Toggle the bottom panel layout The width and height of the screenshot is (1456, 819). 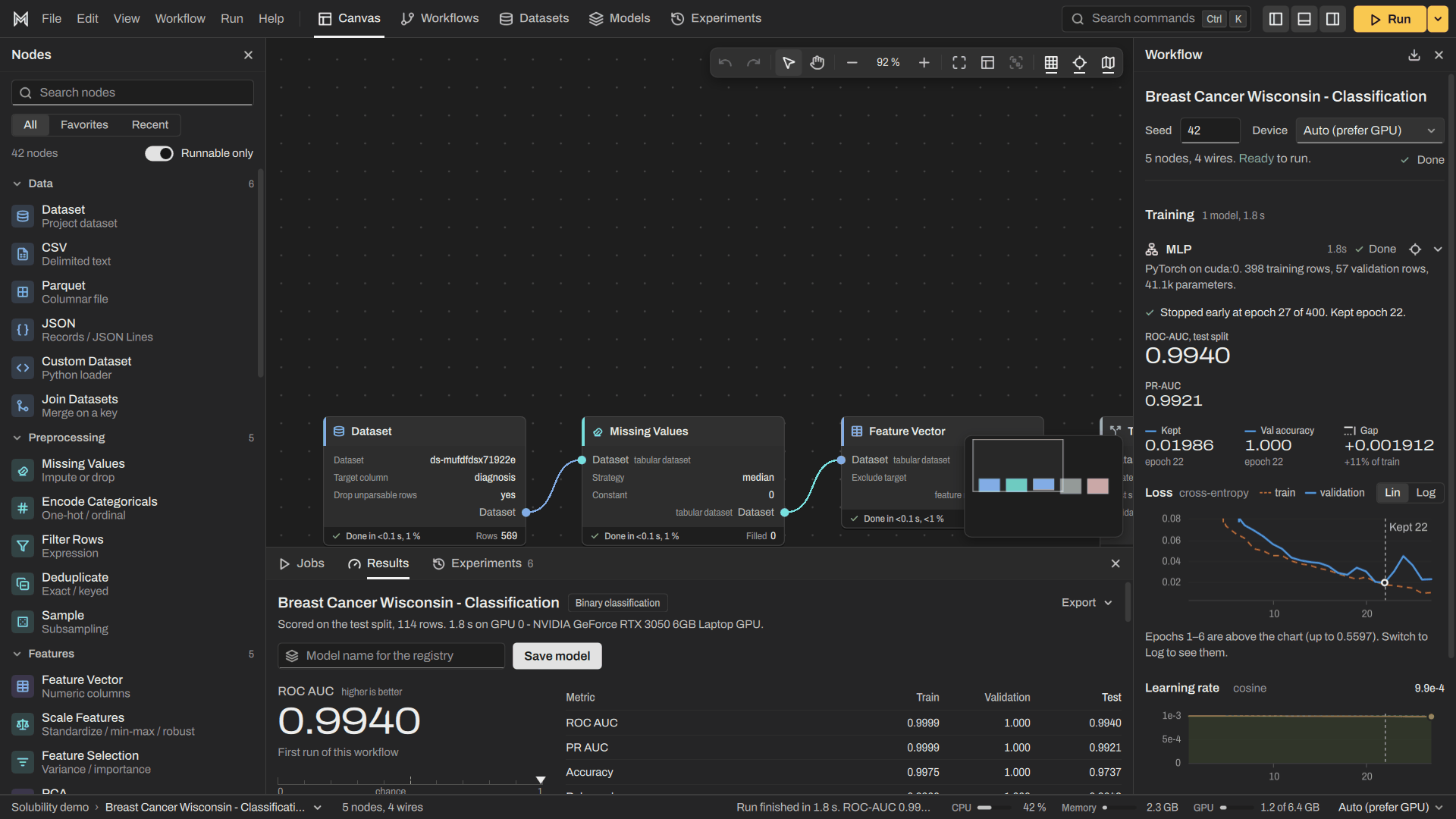click(x=1304, y=19)
